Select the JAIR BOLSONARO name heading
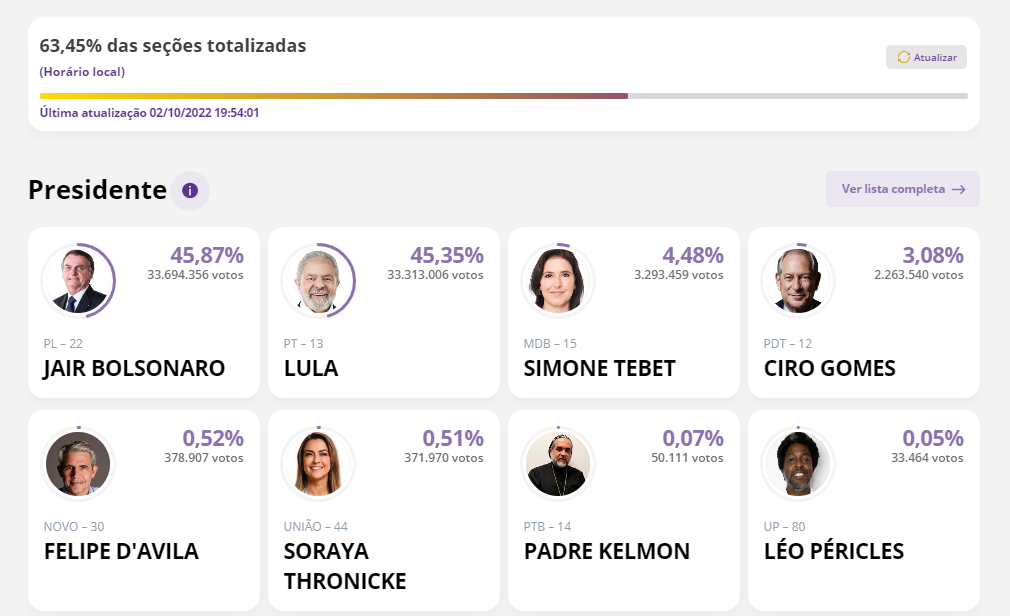 coord(134,368)
